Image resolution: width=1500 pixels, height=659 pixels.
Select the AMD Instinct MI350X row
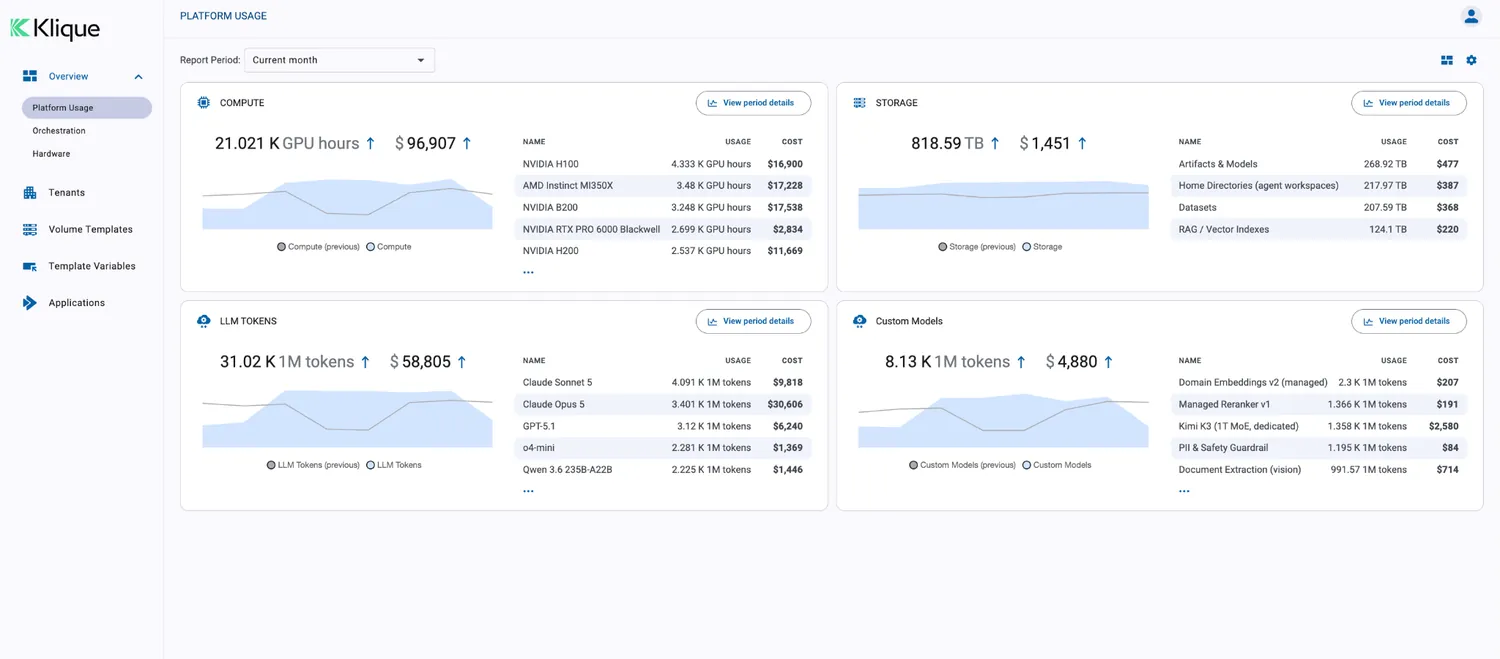(x=663, y=186)
